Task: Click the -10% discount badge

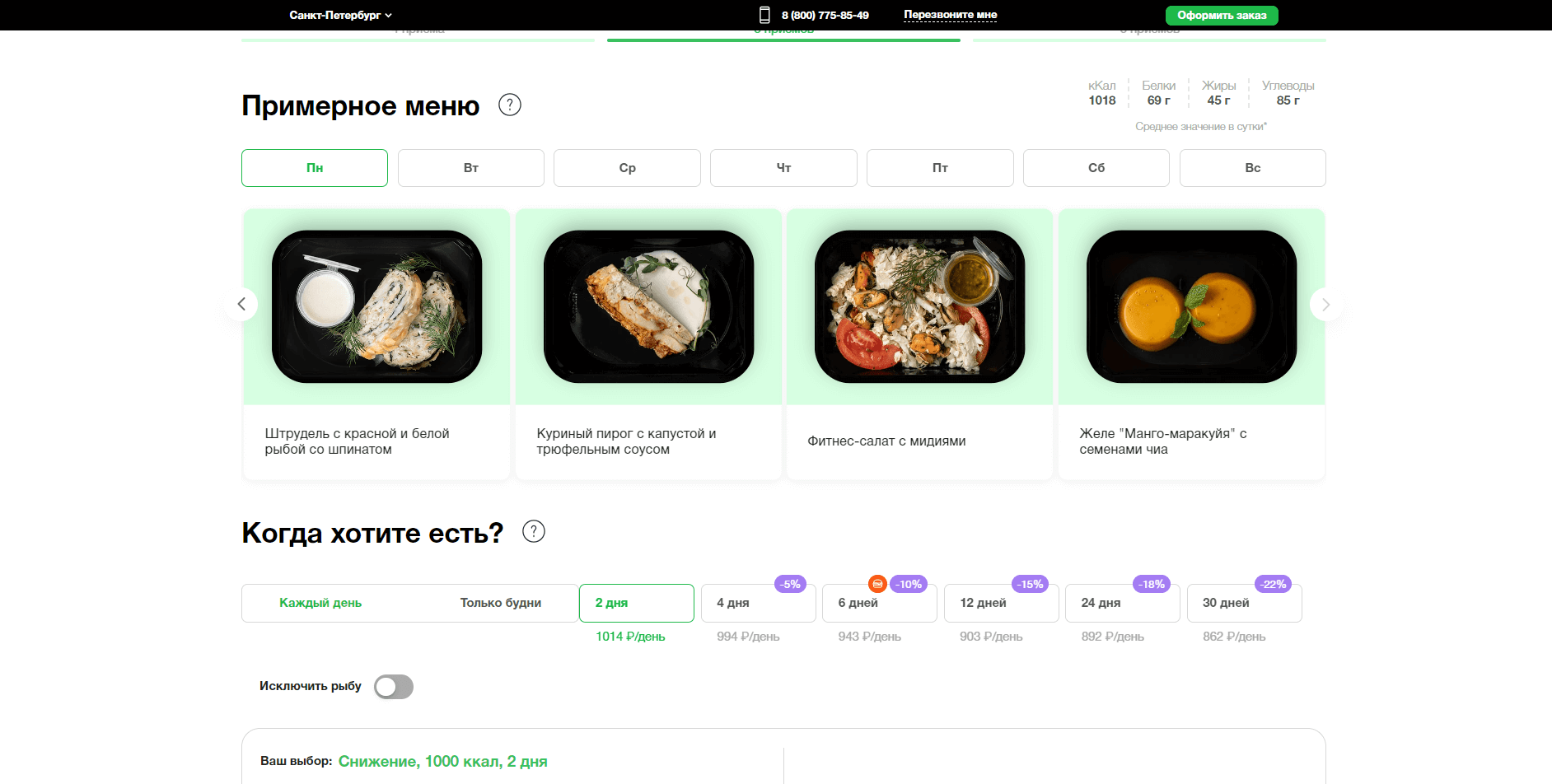Action: 909,584
